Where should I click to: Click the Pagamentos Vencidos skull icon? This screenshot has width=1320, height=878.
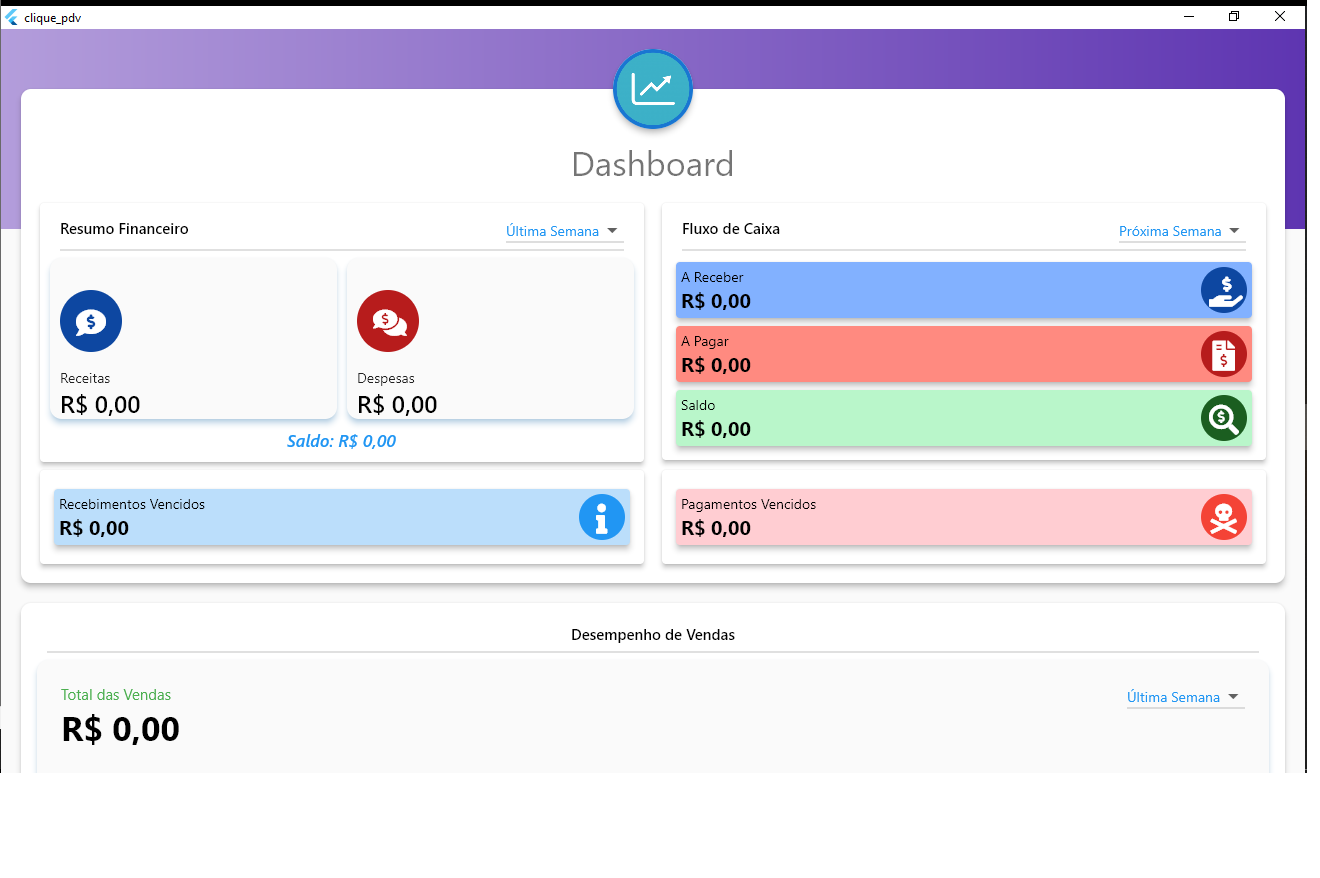[1224, 517]
